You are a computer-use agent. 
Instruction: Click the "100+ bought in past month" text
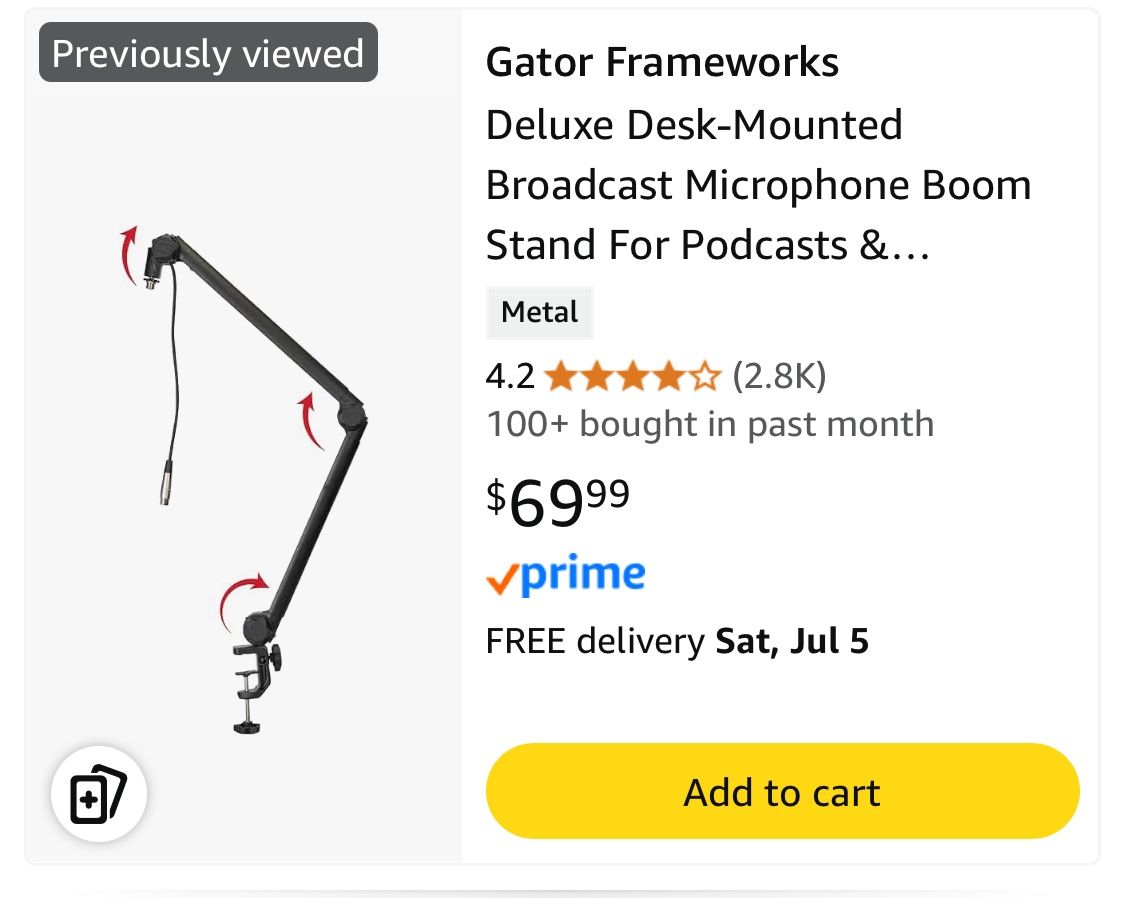pos(710,424)
